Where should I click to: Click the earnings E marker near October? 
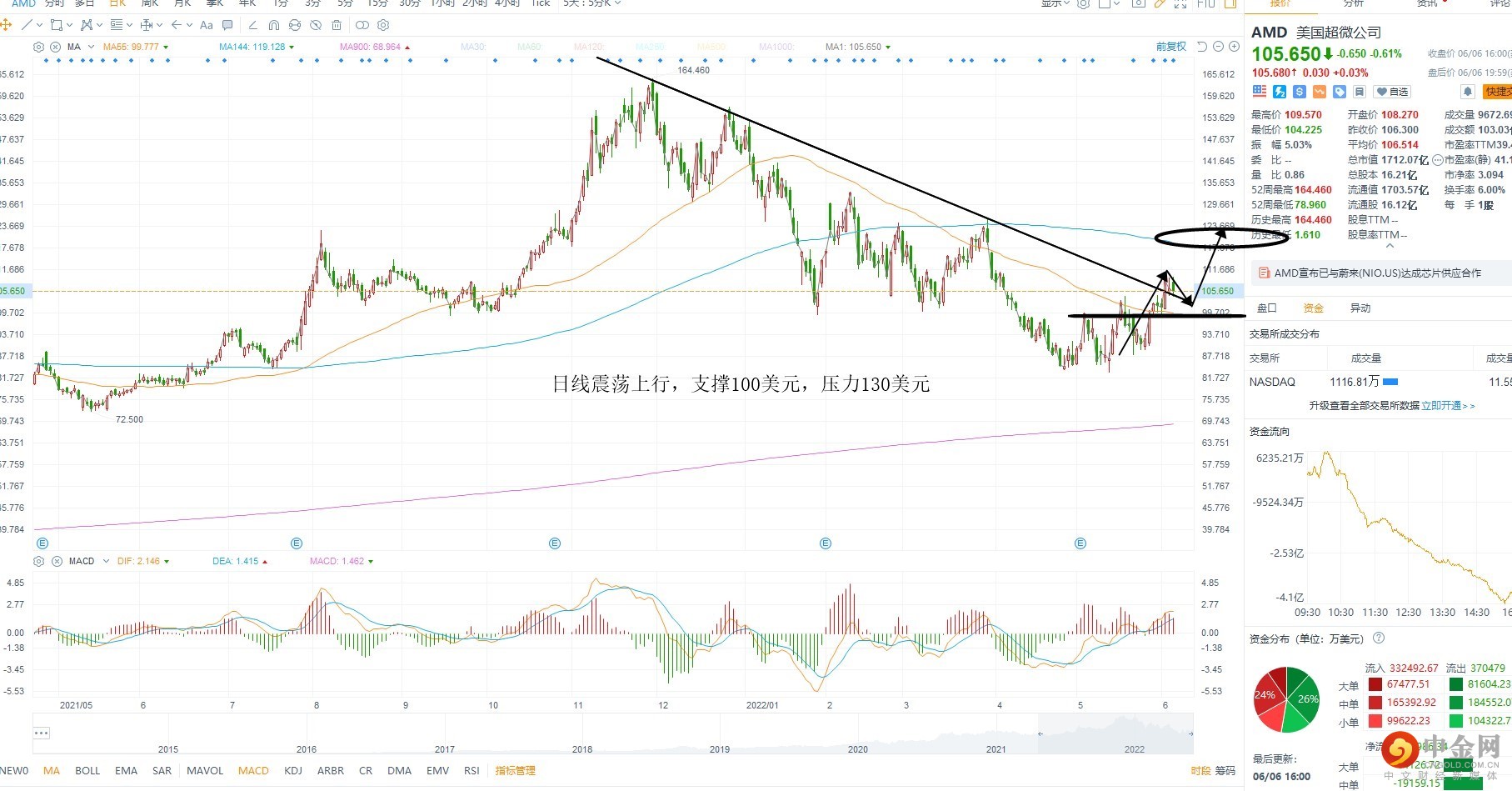click(555, 543)
